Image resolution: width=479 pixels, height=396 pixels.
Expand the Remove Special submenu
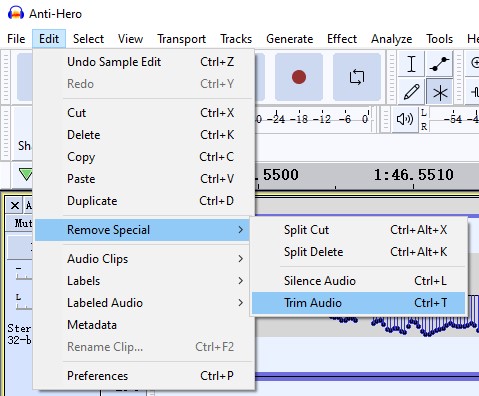point(143,230)
